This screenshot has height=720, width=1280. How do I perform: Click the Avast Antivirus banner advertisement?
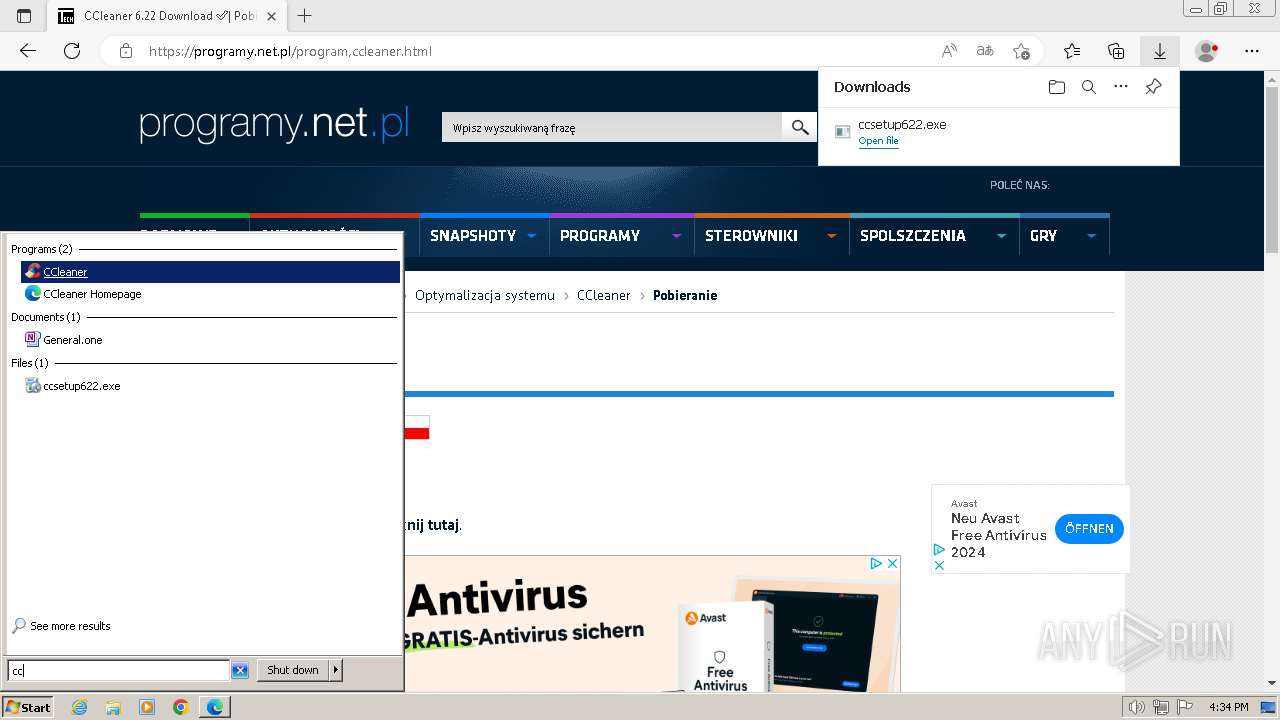click(x=652, y=624)
